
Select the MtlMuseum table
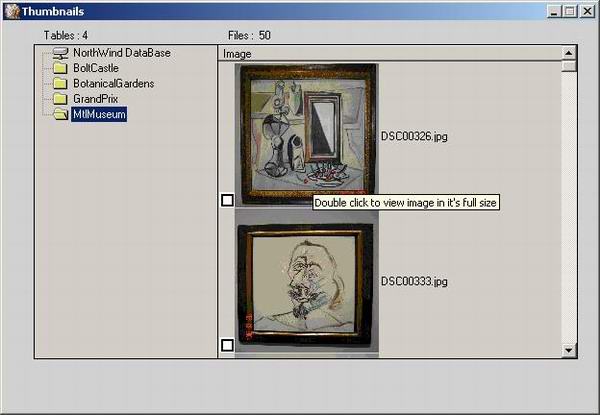99,114
